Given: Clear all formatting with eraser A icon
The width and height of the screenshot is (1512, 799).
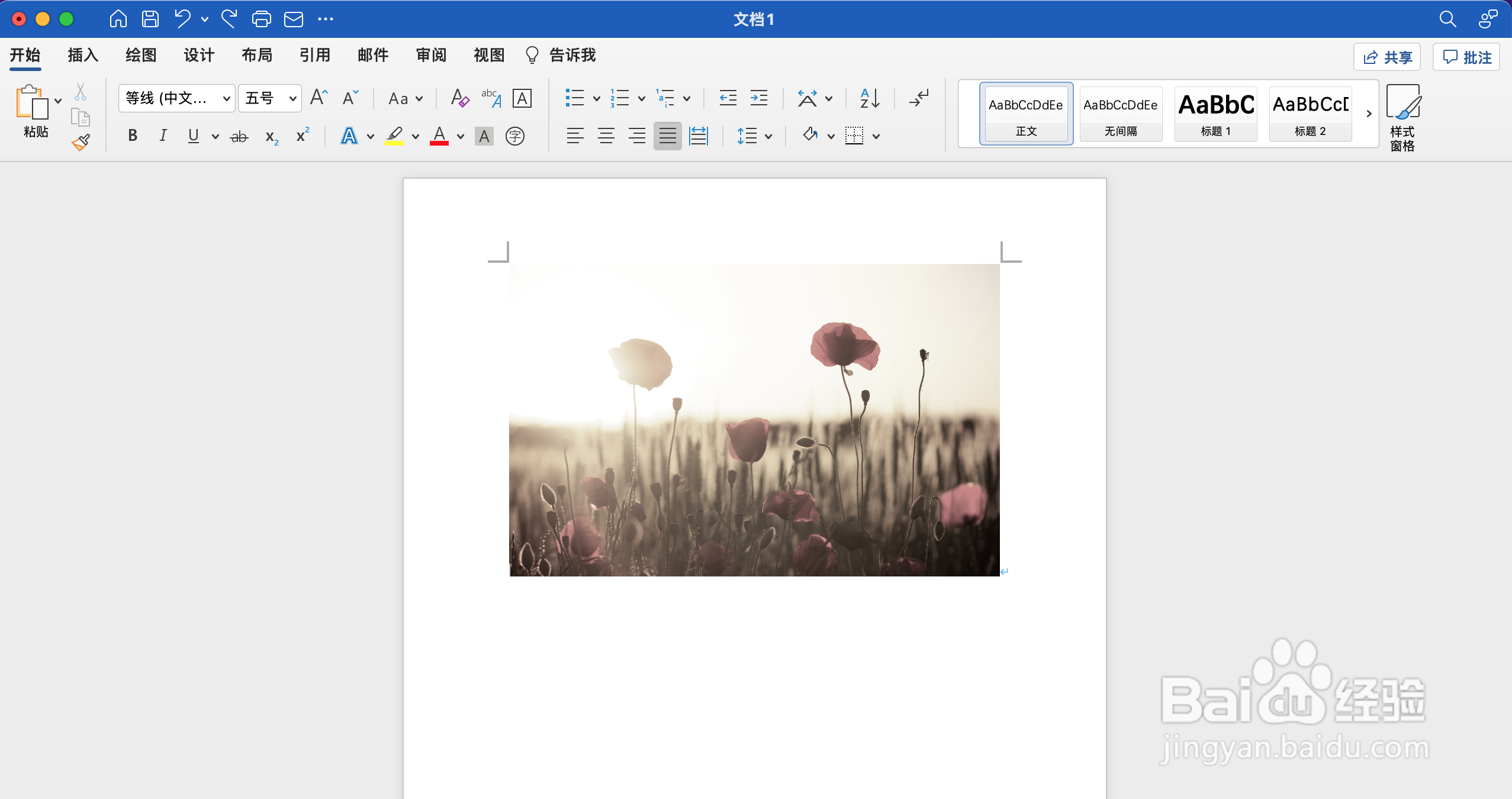Looking at the screenshot, I should [x=460, y=98].
